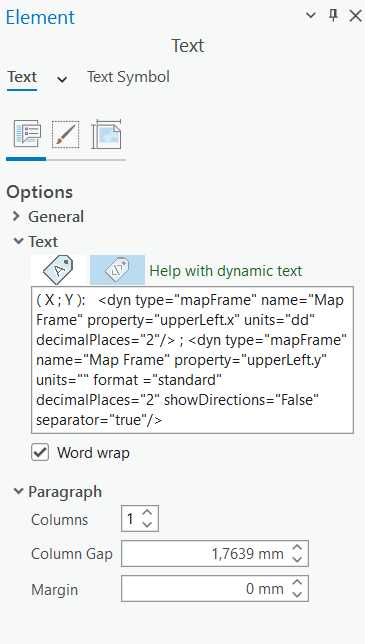
Task: Click the Margin value field
Action: [205, 589]
